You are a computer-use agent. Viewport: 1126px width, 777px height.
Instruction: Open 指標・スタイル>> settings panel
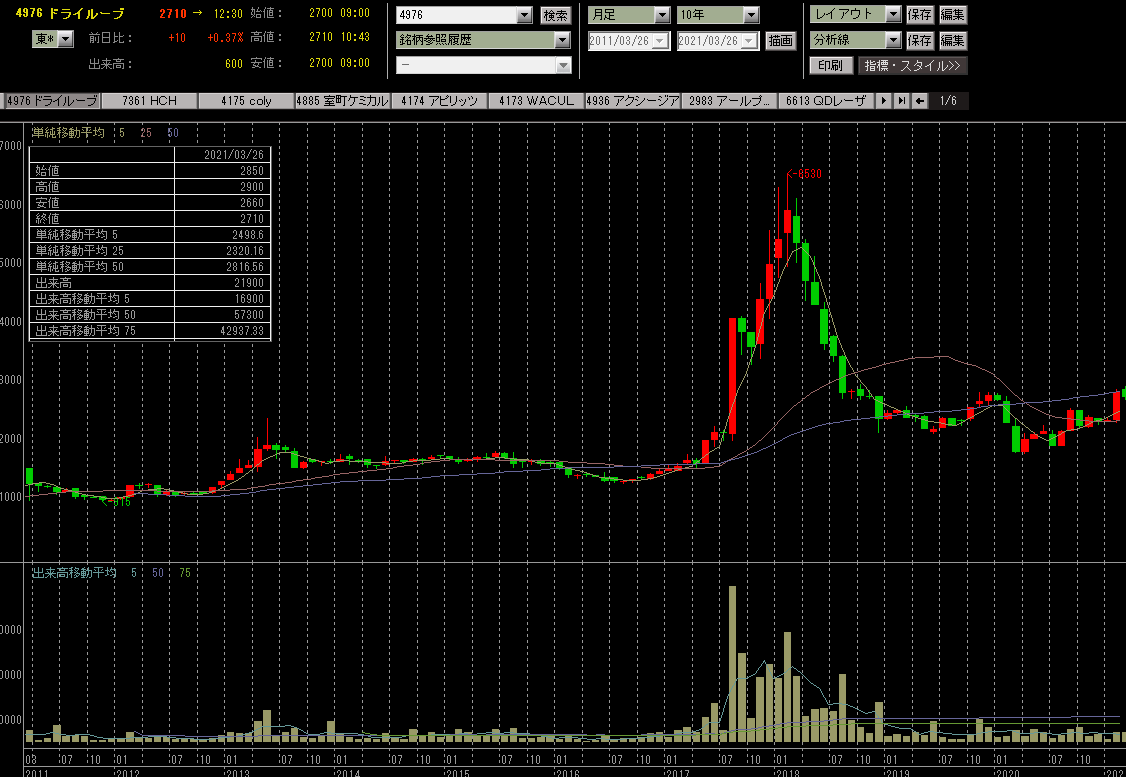point(912,66)
